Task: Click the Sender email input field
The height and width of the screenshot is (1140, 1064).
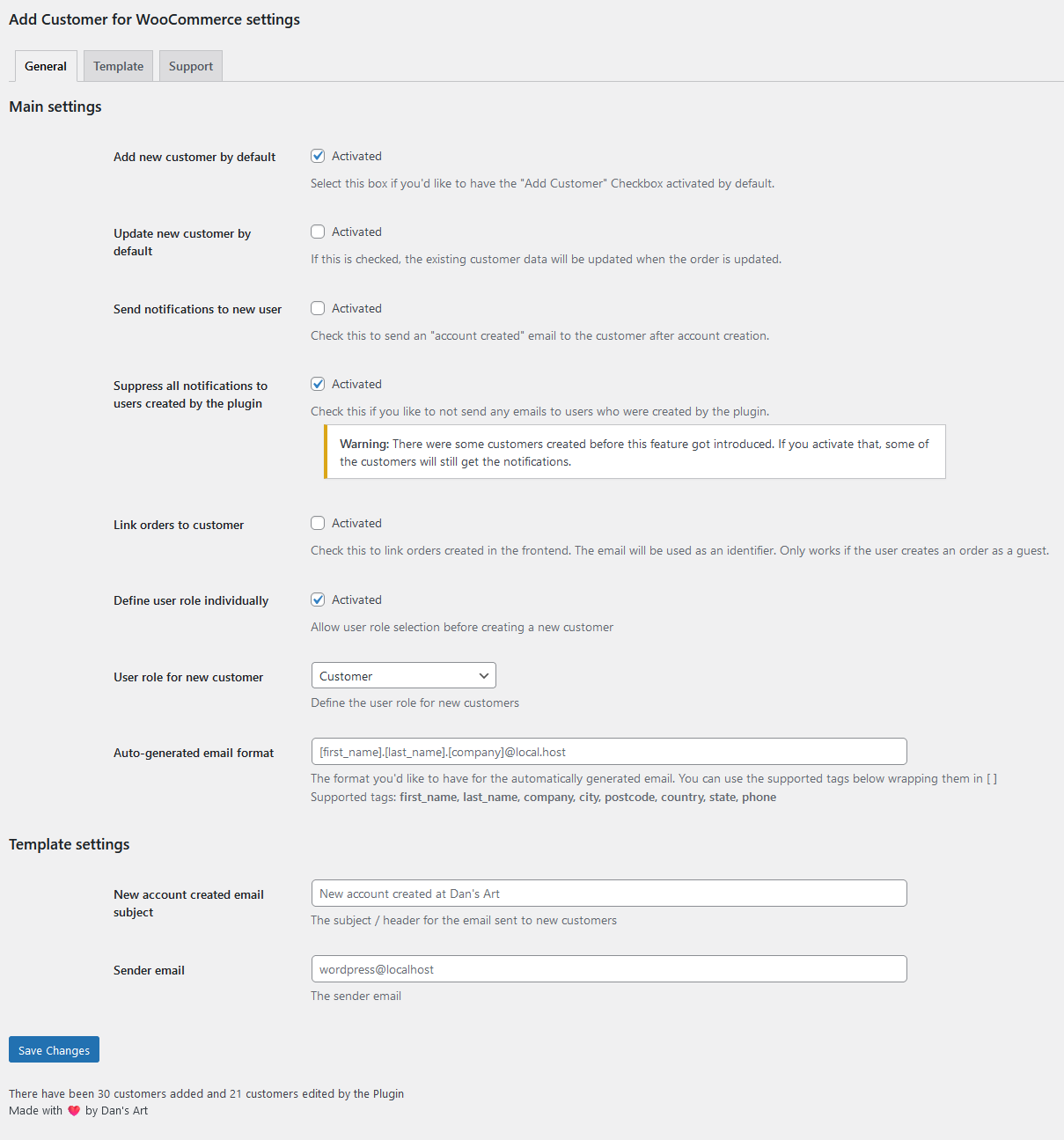Action: pos(609,968)
